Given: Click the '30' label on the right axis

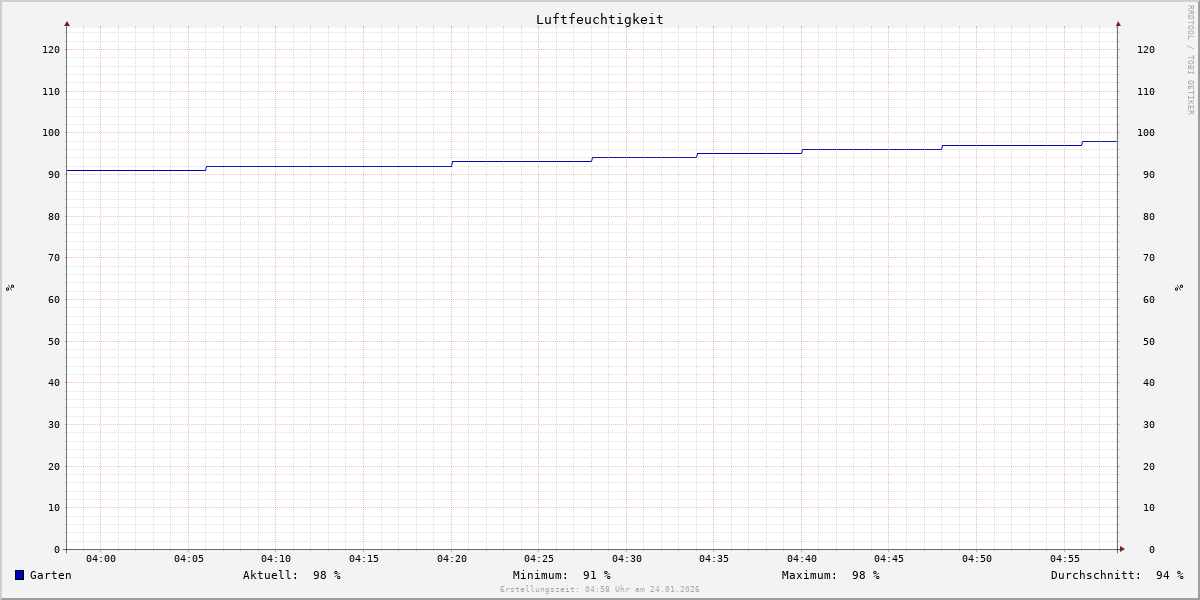Looking at the screenshot, I should [1149, 424].
